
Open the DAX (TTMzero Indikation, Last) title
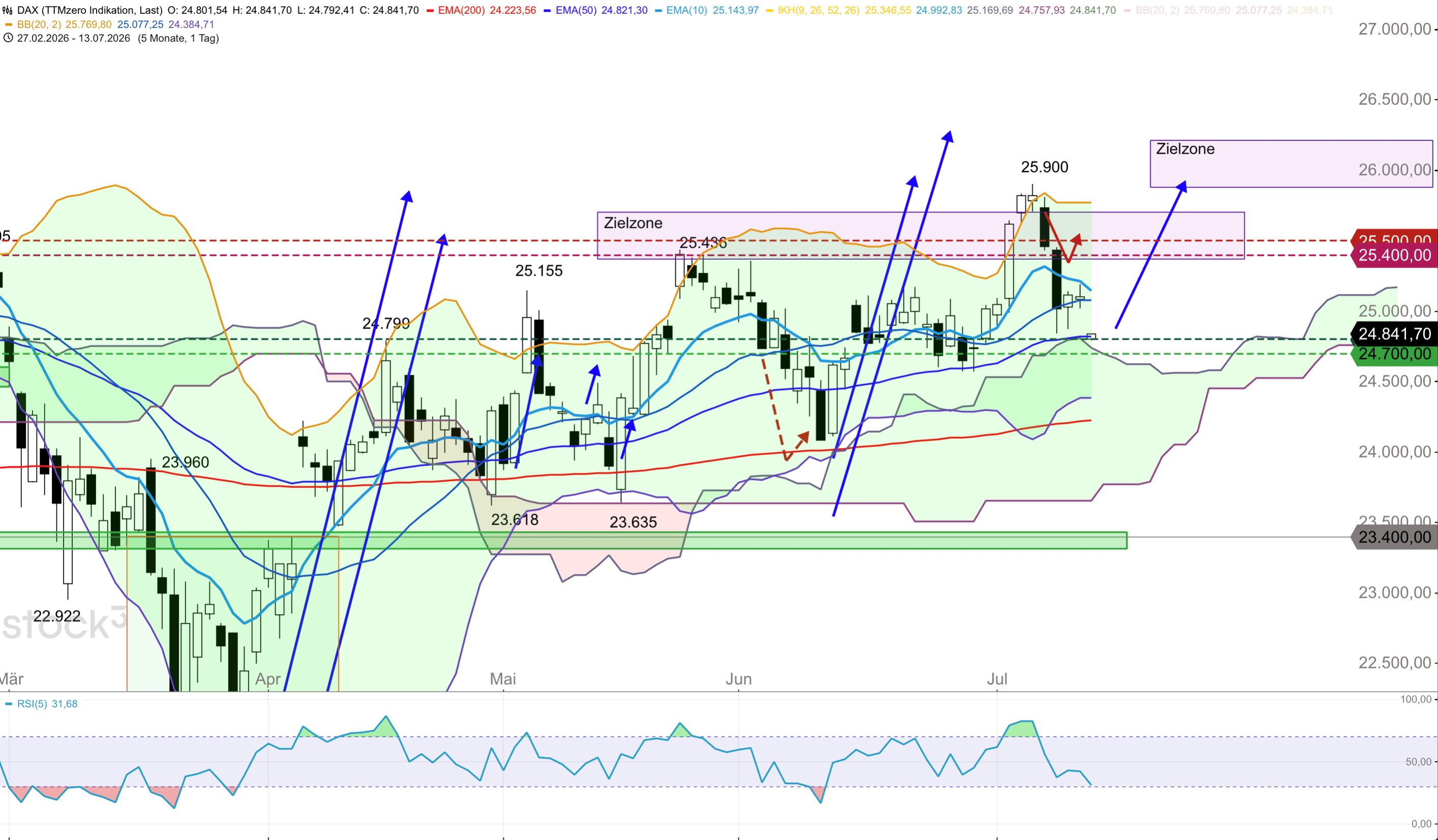(x=89, y=10)
